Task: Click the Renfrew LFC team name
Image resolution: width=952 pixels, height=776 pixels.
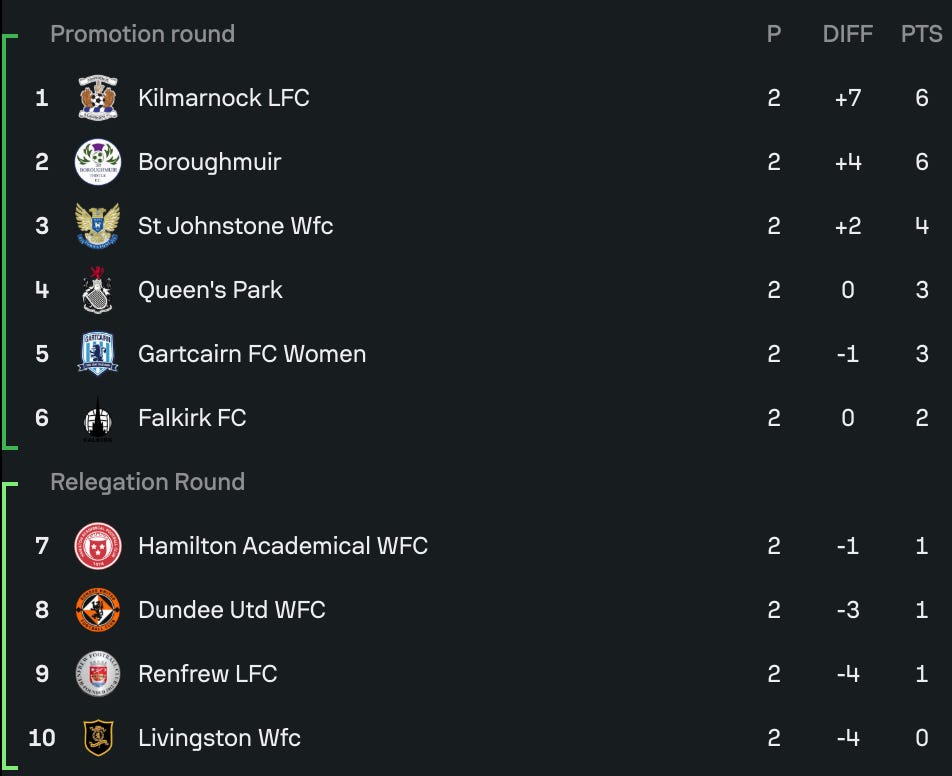Action: tap(208, 674)
